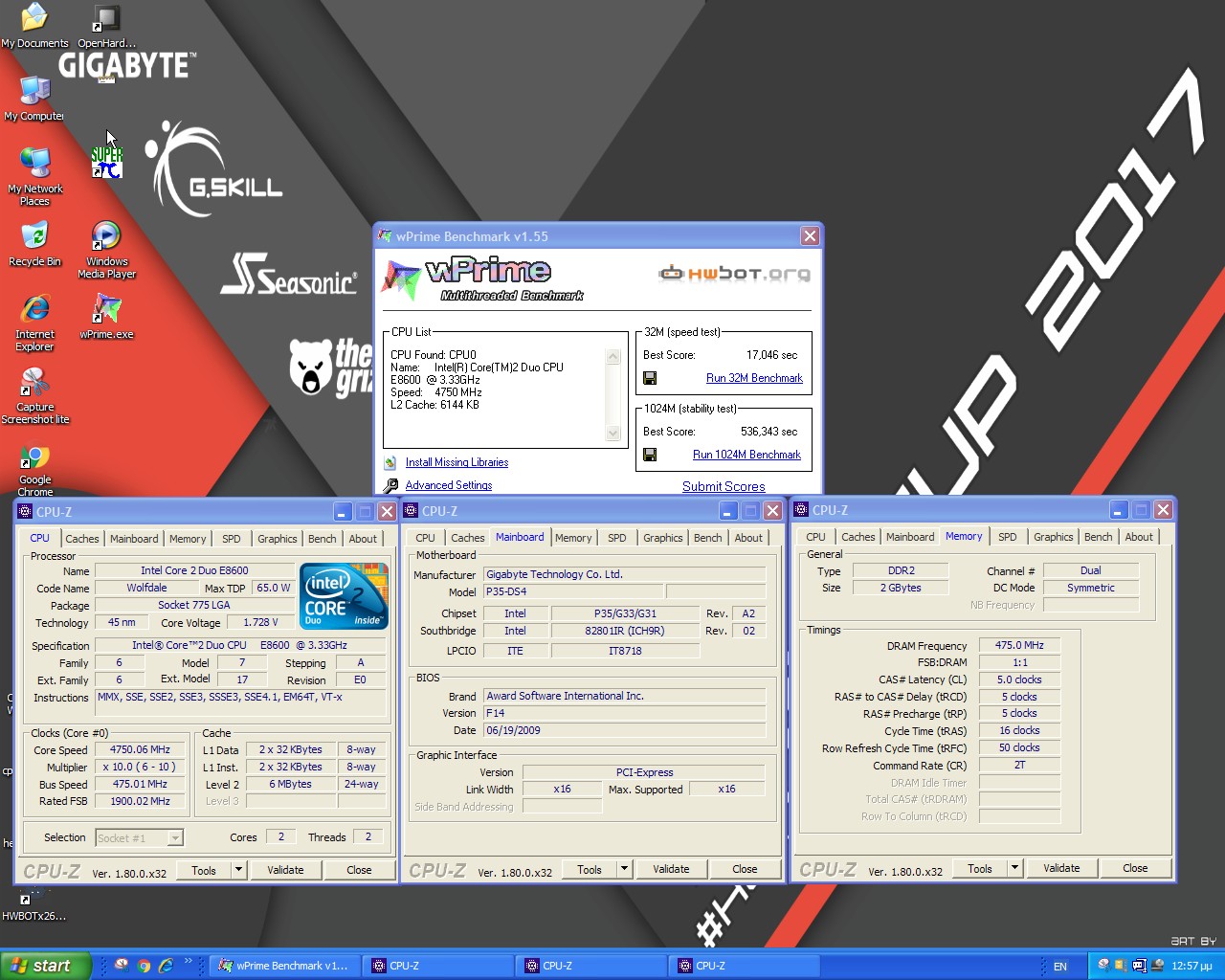Click the first Quick Launch icon
Screen dimensions: 1225x980
(x=122, y=966)
